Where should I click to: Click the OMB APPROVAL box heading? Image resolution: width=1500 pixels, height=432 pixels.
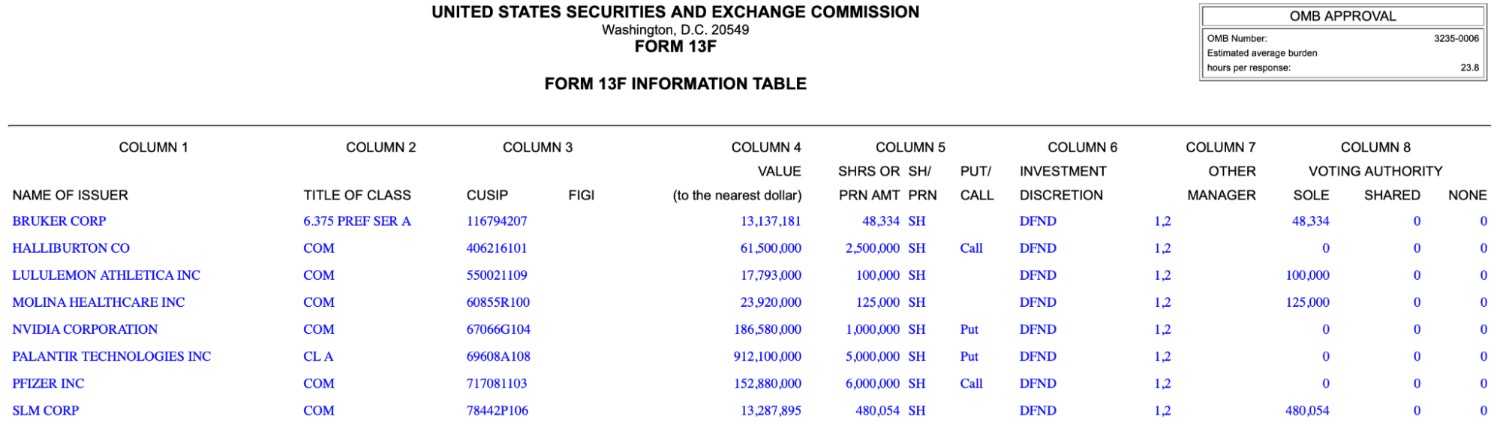tap(1343, 16)
